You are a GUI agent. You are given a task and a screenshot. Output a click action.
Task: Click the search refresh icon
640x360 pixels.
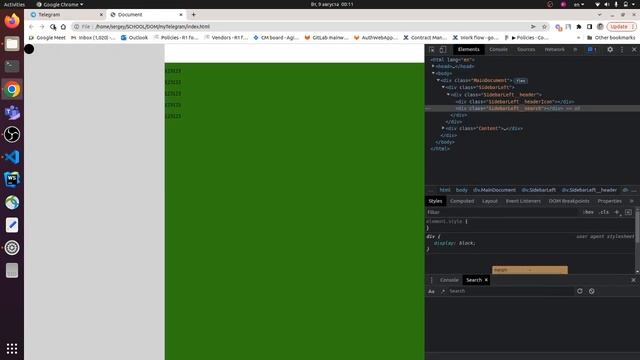pos(580,291)
